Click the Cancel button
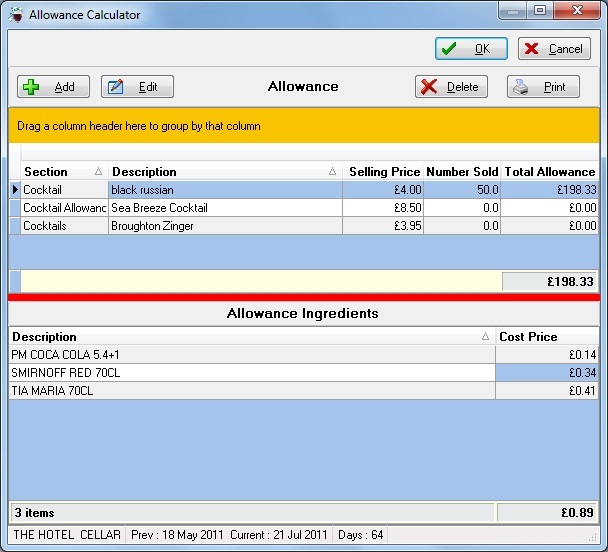608x552 pixels. pos(554,49)
